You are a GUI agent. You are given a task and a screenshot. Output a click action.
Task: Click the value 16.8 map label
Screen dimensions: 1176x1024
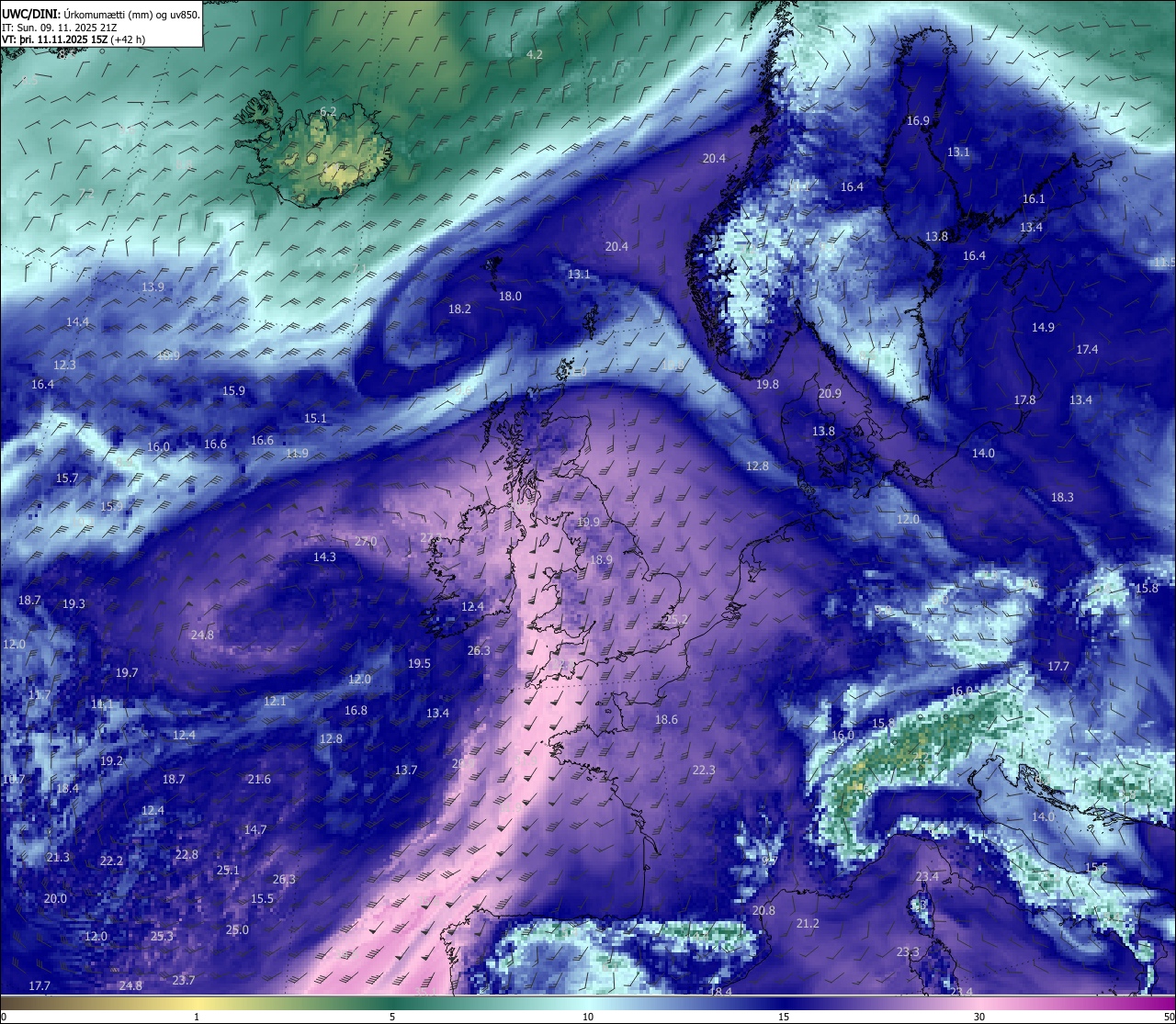[x=356, y=710]
